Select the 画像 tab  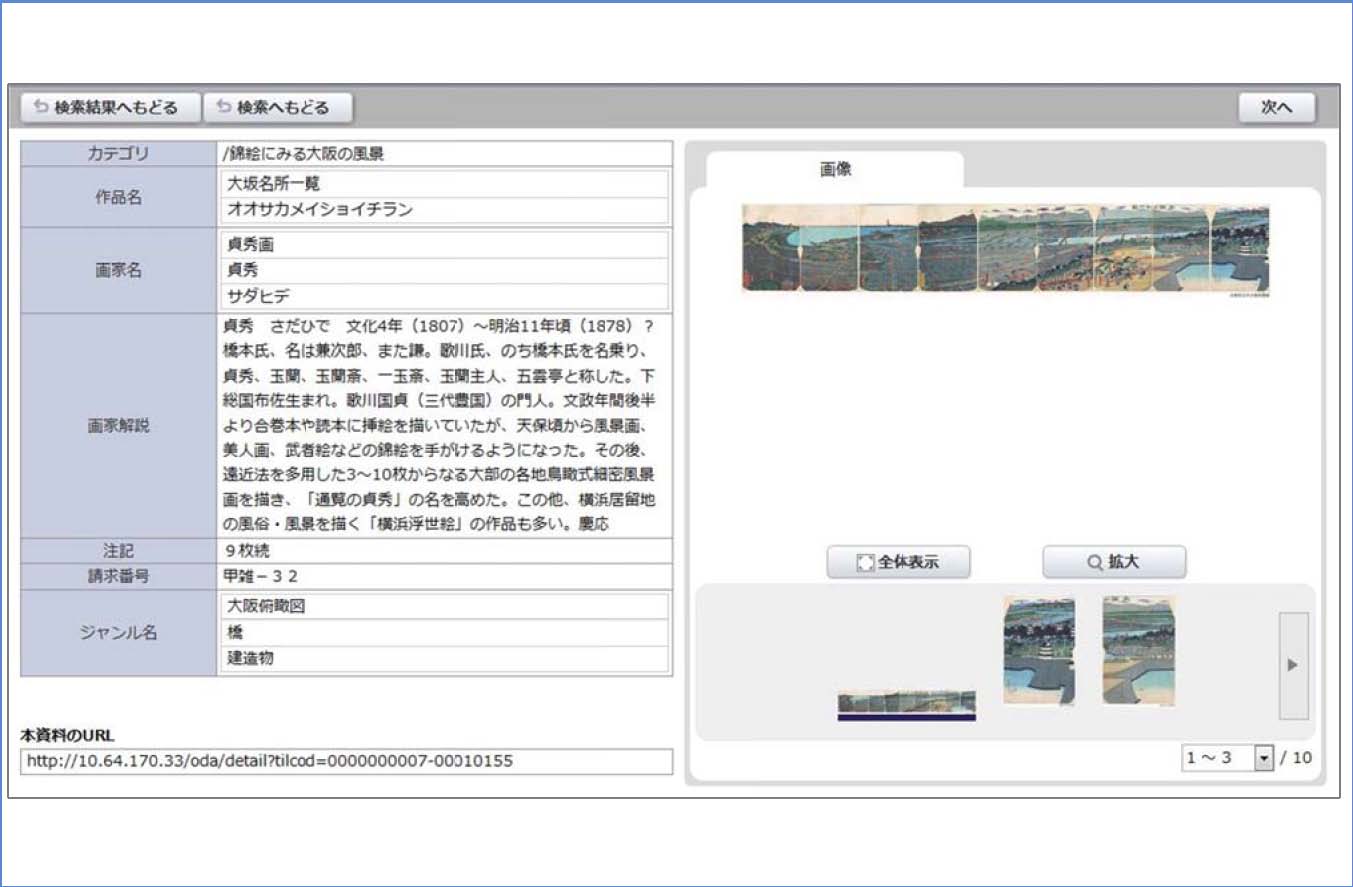coord(835,170)
